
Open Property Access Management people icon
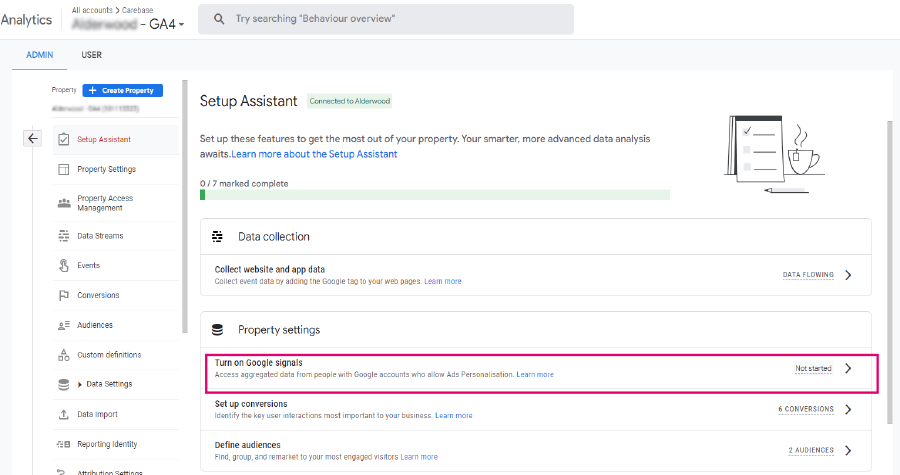[x=64, y=203]
